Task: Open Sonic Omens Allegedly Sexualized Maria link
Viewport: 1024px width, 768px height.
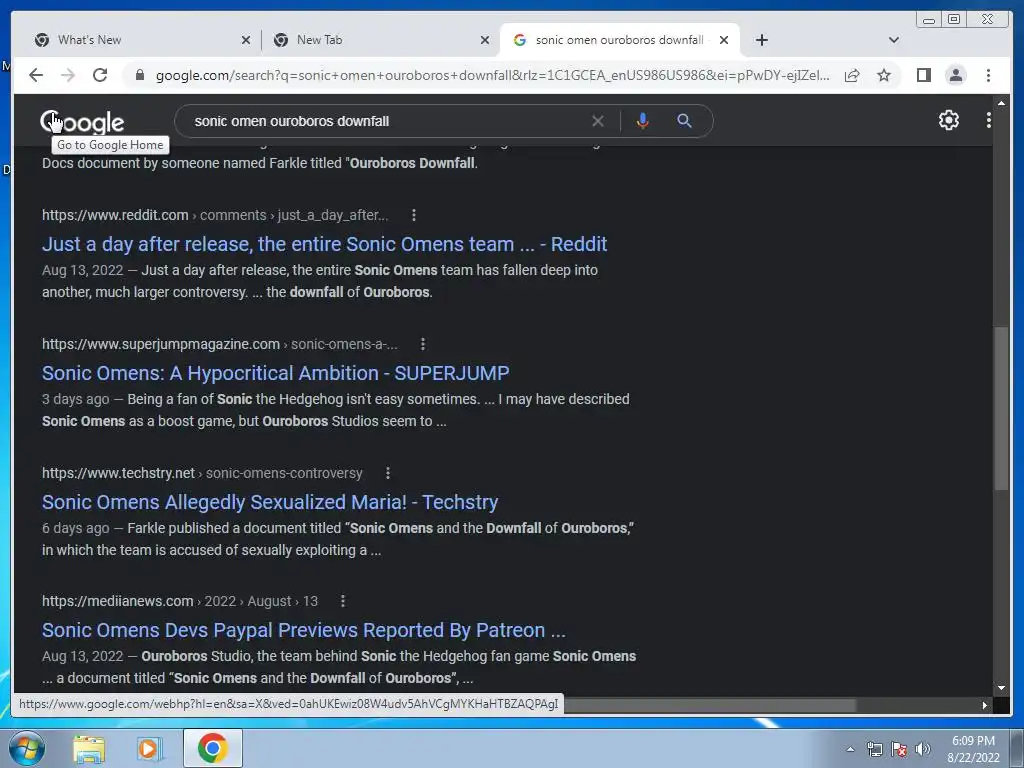Action: pyautogui.click(x=270, y=502)
